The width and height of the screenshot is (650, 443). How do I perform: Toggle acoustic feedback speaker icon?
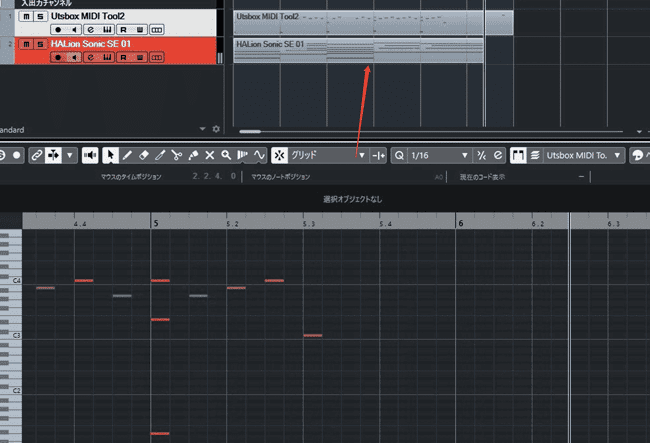(x=90, y=155)
